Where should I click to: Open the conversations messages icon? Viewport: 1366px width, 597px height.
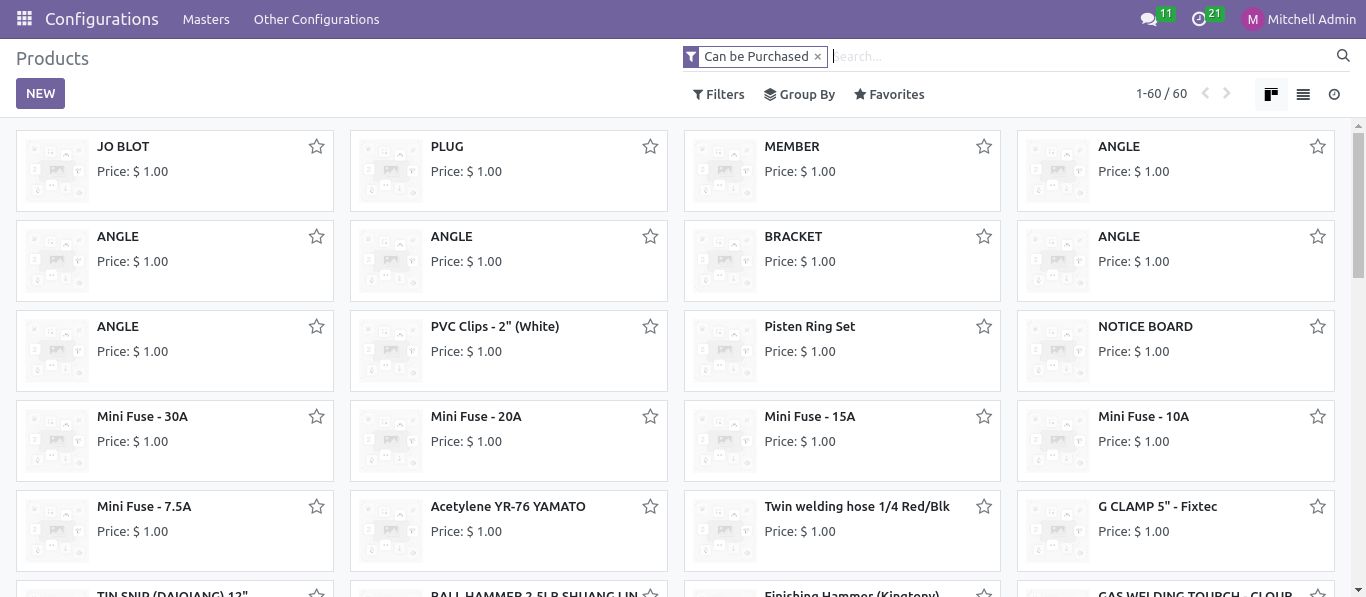pyautogui.click(x=1149, y=19)
